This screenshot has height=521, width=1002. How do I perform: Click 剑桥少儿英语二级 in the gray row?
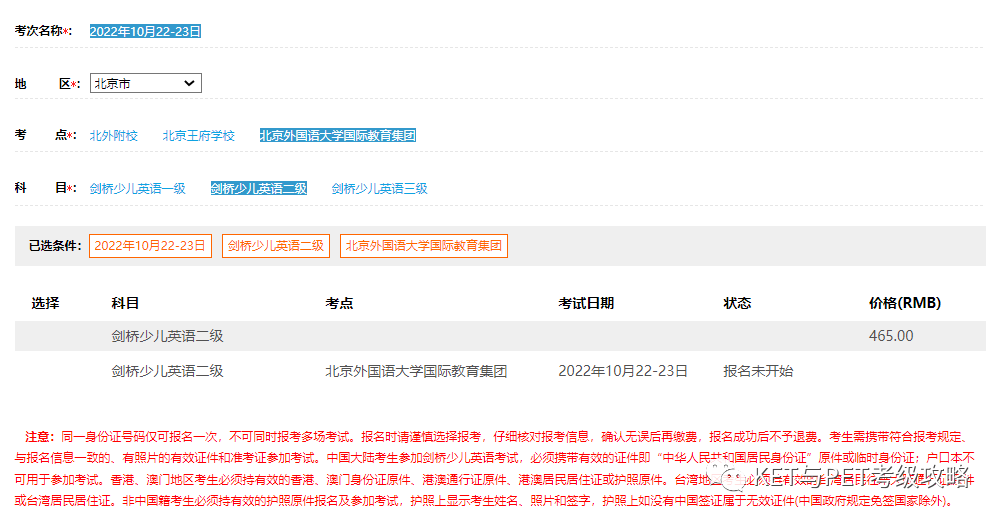167,336
